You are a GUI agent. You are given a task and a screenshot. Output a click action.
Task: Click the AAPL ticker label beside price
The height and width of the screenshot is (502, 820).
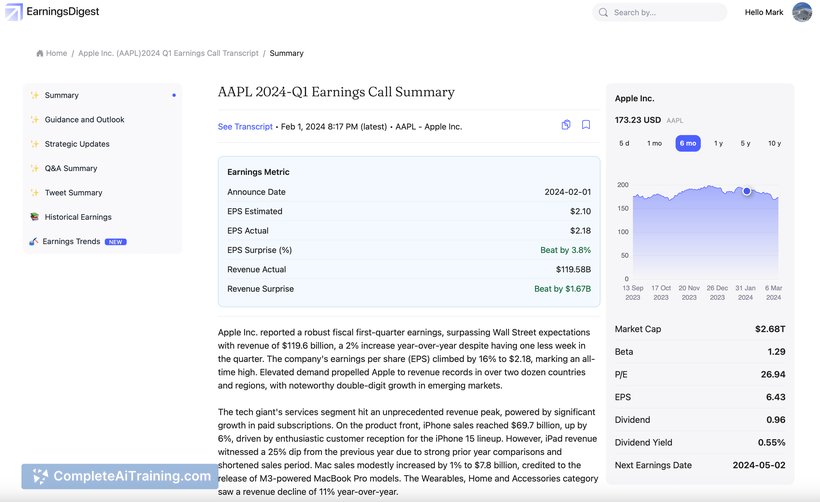pos(675,120)
